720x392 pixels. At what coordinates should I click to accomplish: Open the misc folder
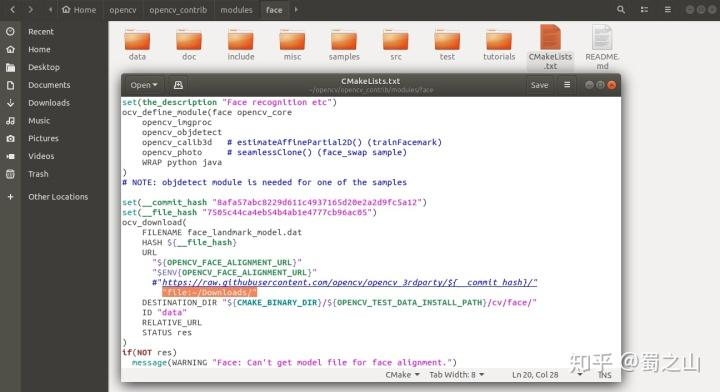tap(292, 45)
